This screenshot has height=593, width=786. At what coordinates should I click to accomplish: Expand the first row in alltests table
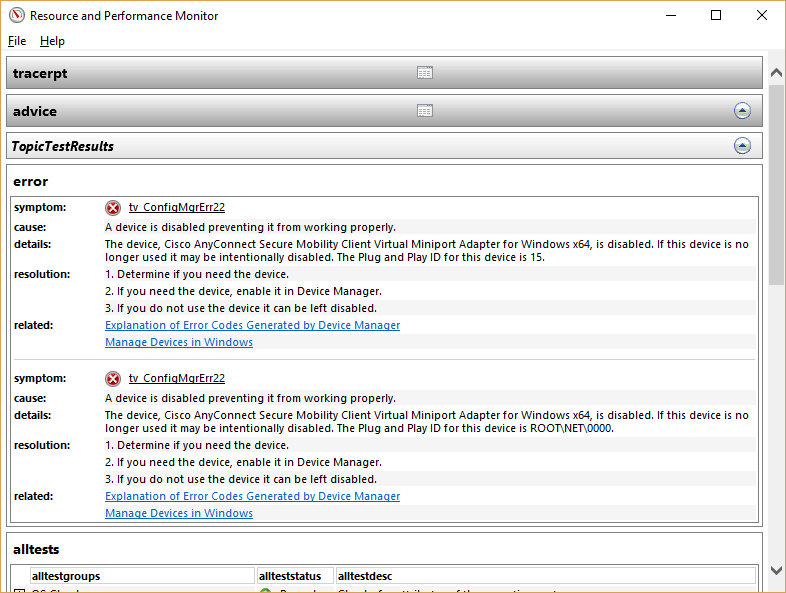point(19,590)
